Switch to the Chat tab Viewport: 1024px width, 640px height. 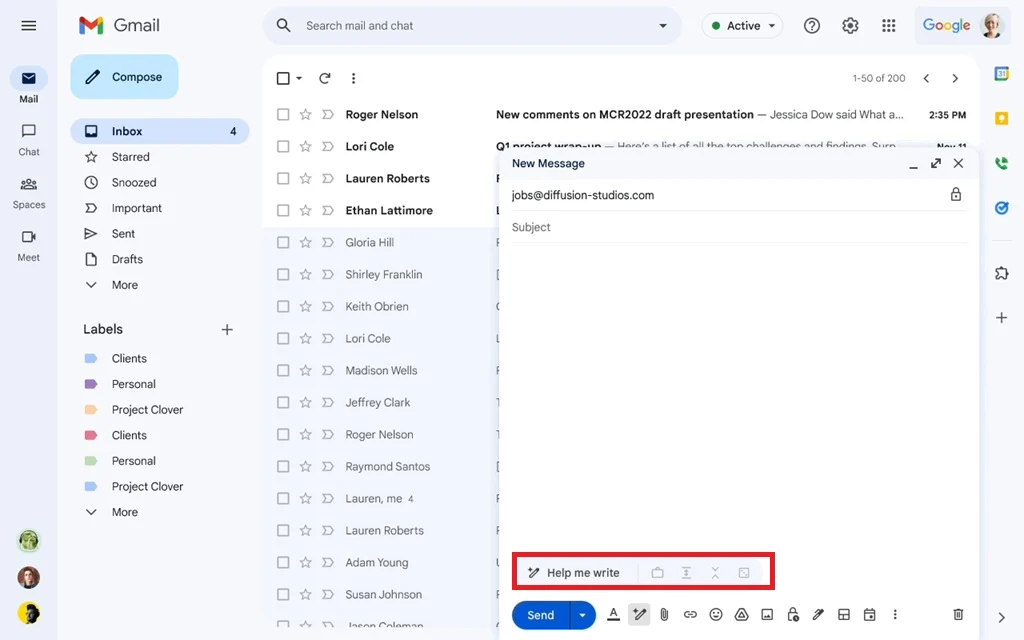point(28,137)
